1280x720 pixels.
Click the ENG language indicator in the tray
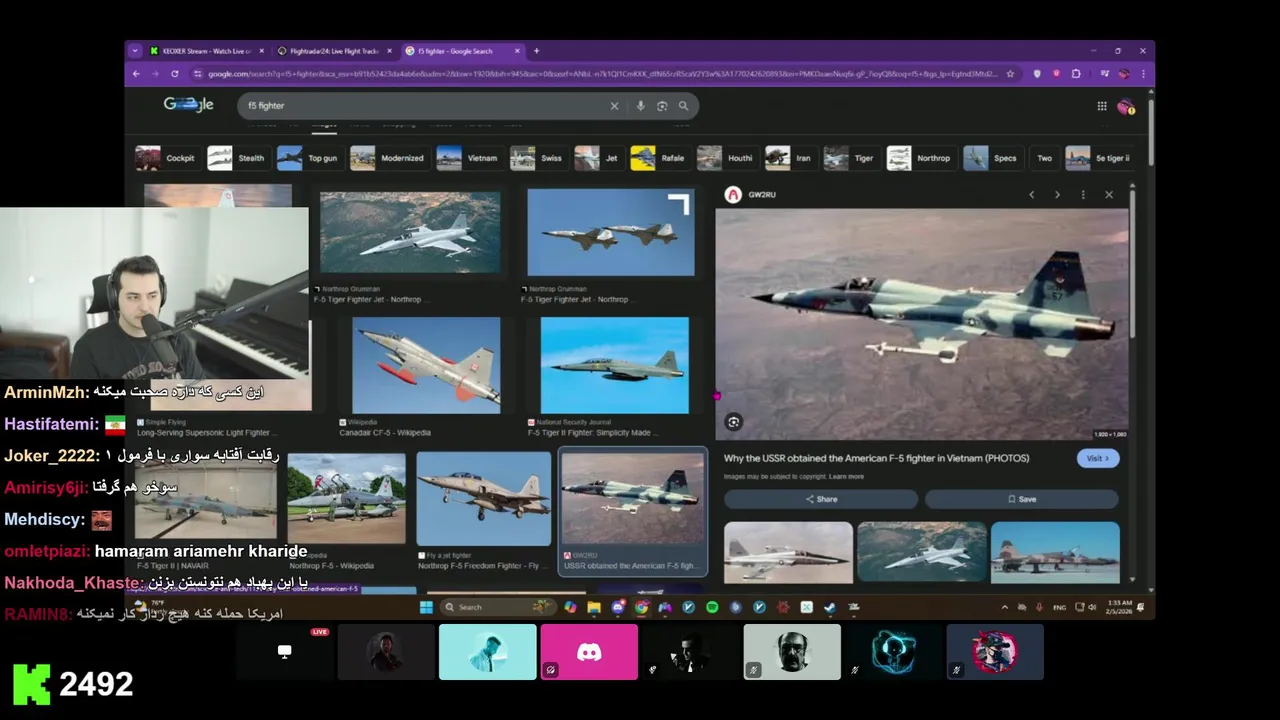click(1060, 607)
